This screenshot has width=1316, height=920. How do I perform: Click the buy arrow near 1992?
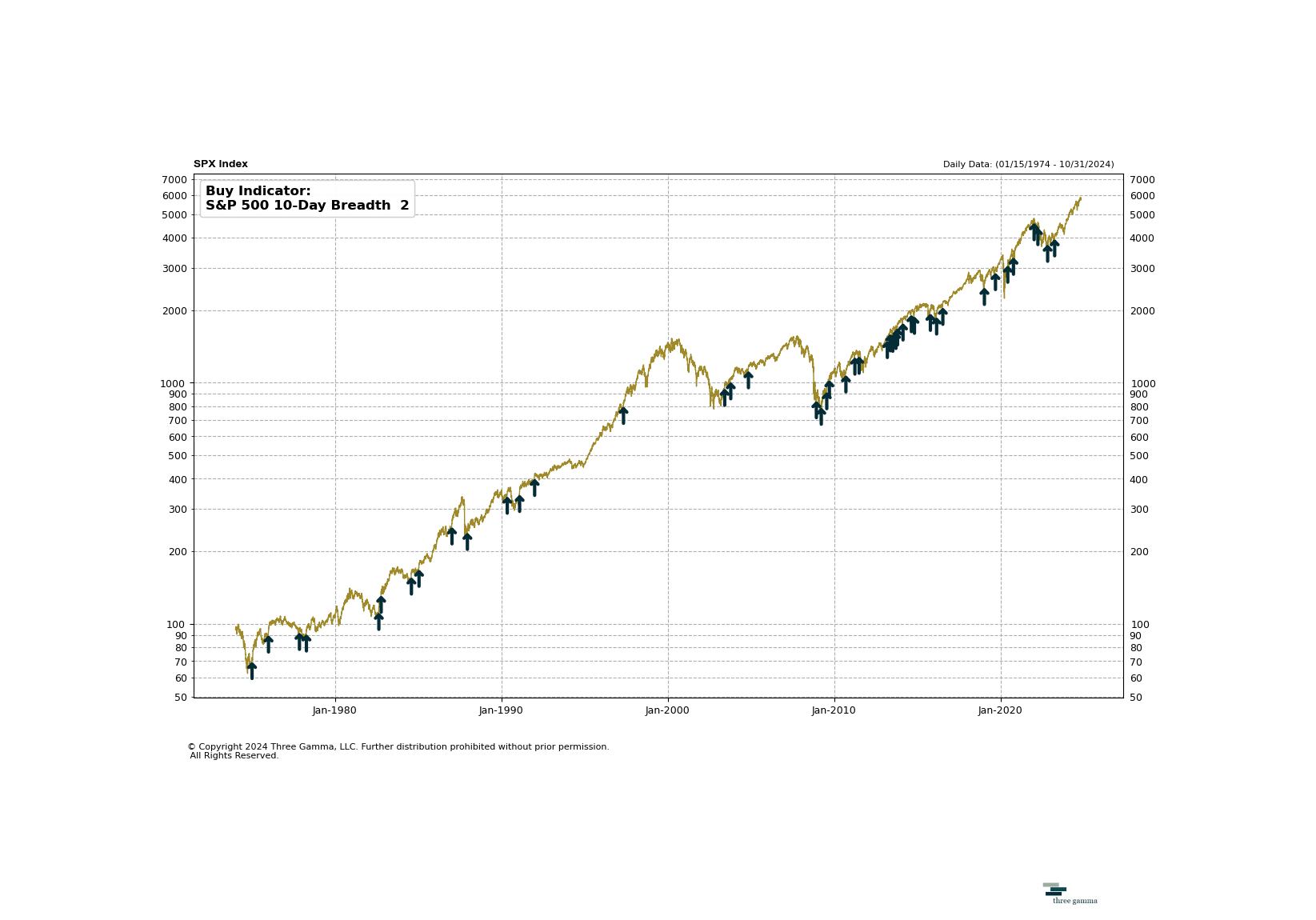click(x=534, y=487)
